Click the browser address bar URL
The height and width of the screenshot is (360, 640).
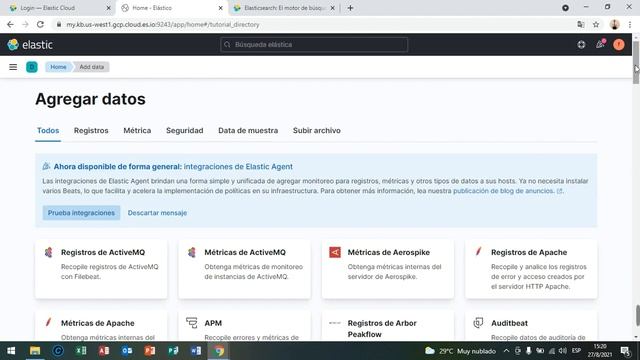pos(163,24)
